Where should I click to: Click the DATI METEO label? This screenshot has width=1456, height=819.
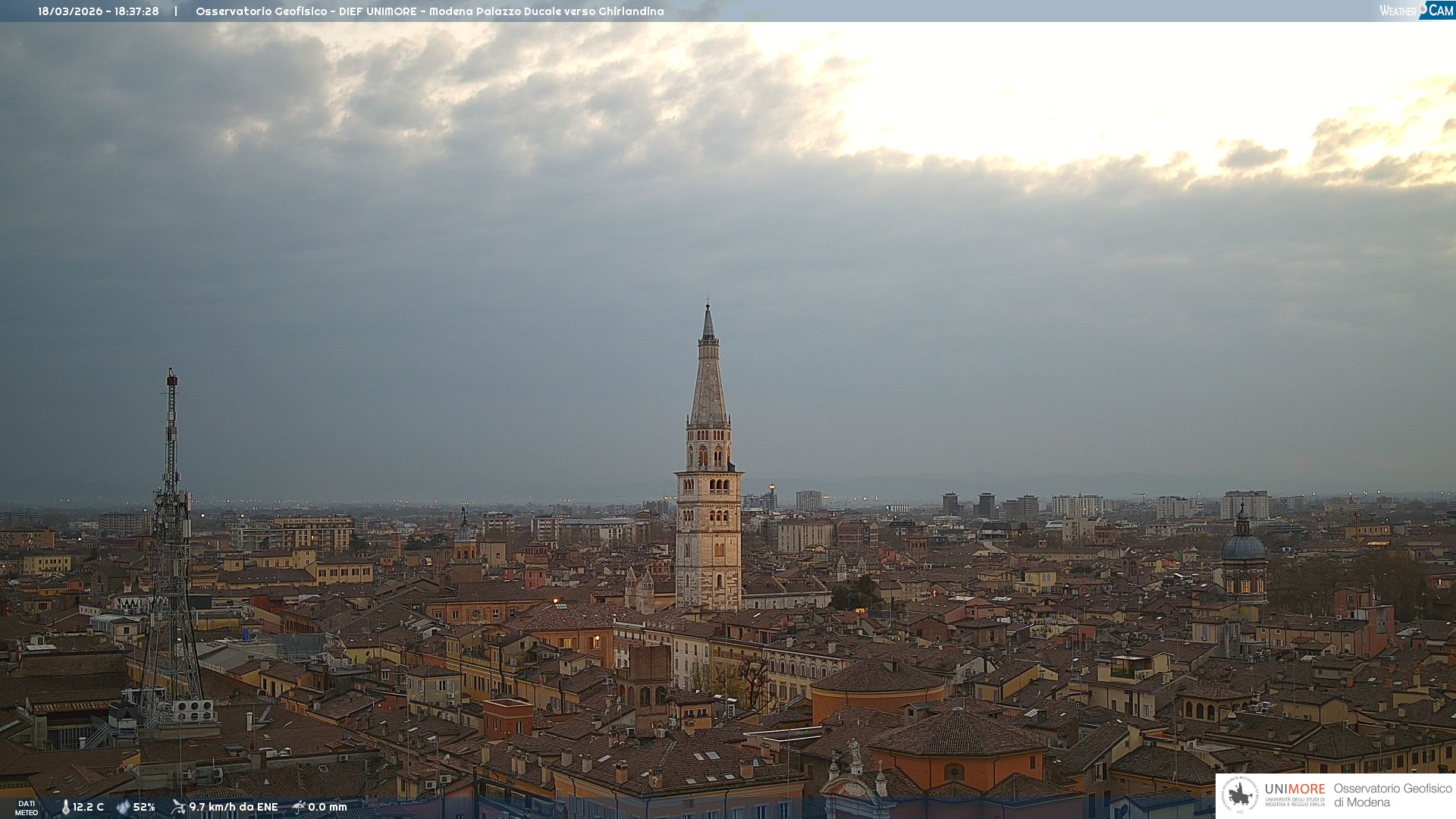(27, 808)
